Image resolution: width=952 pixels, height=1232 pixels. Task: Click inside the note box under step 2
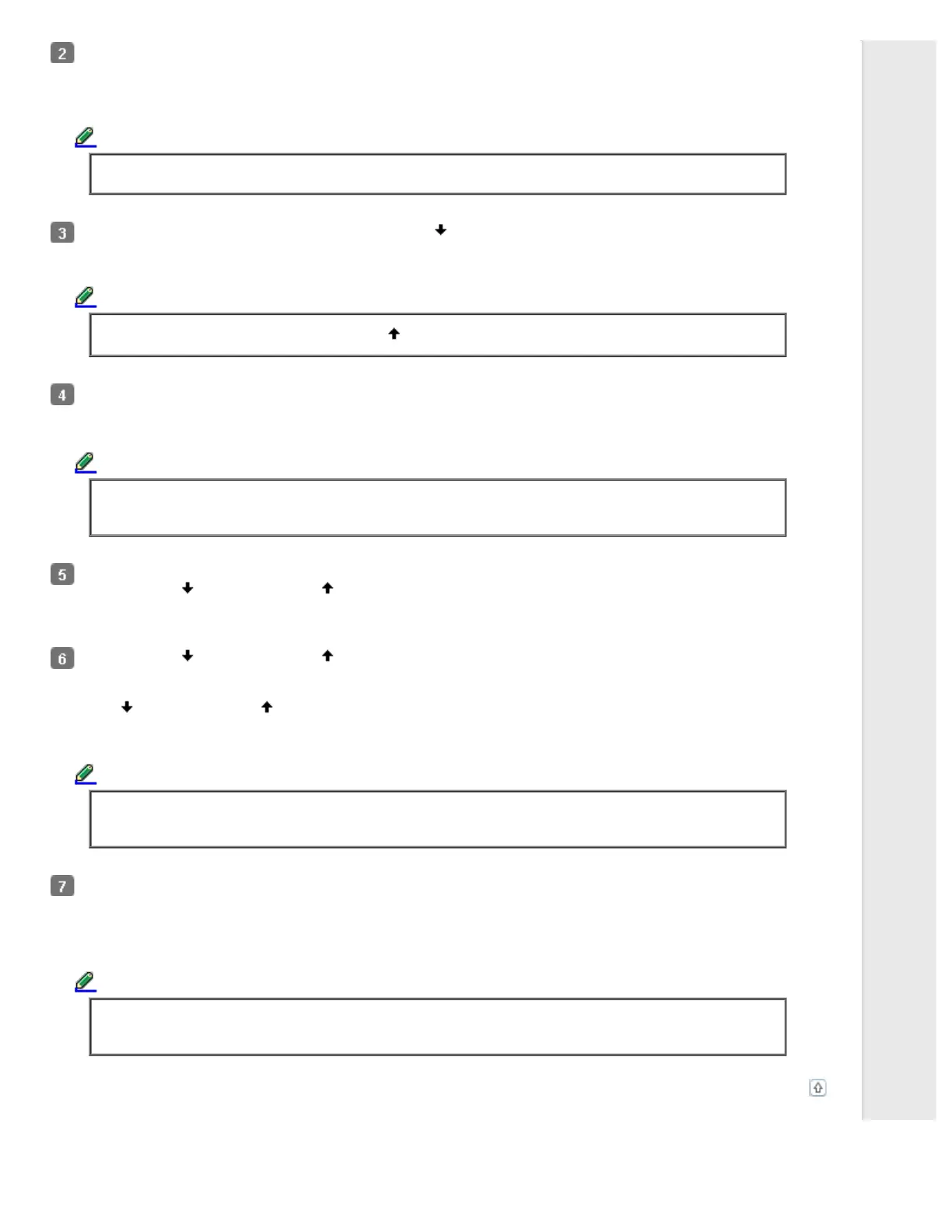438,174
